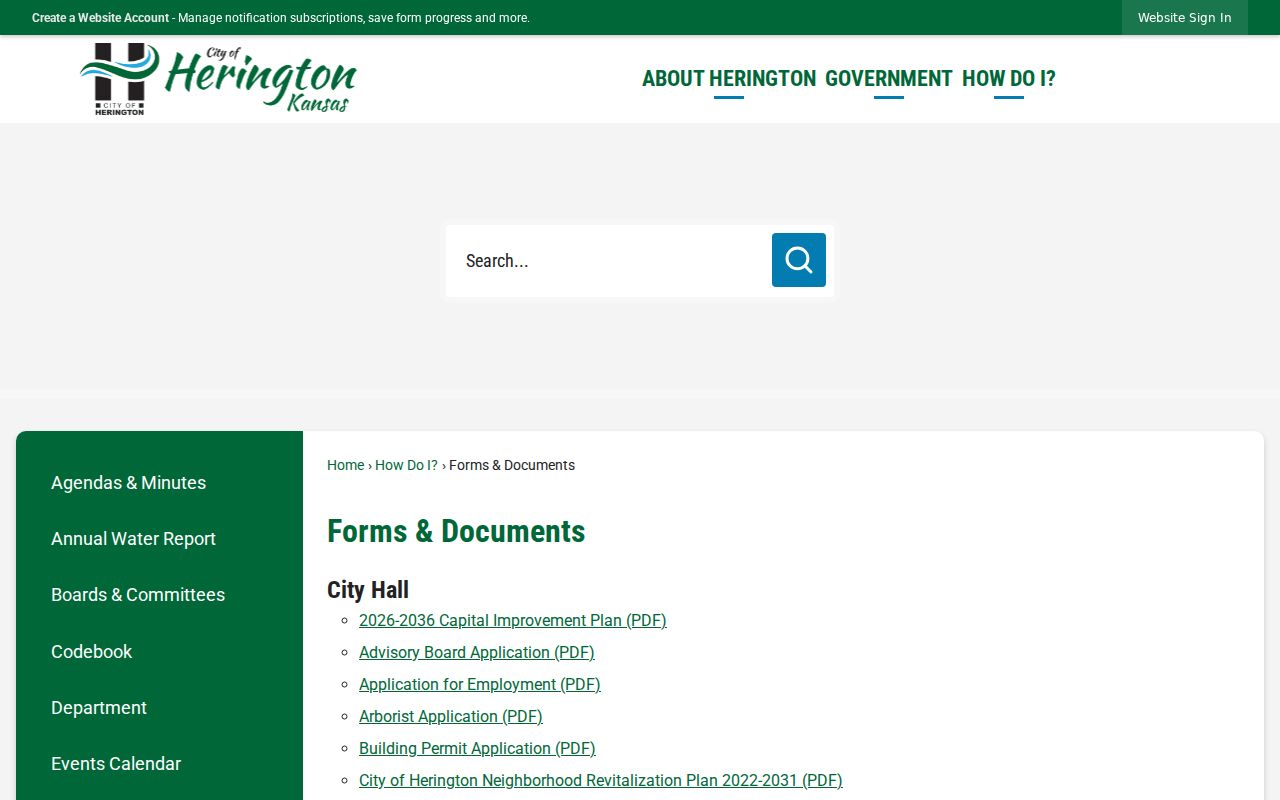Screen dimensions: 1280x800
Task: Open the About Herington menu
Action: click(x=729, y=79)
